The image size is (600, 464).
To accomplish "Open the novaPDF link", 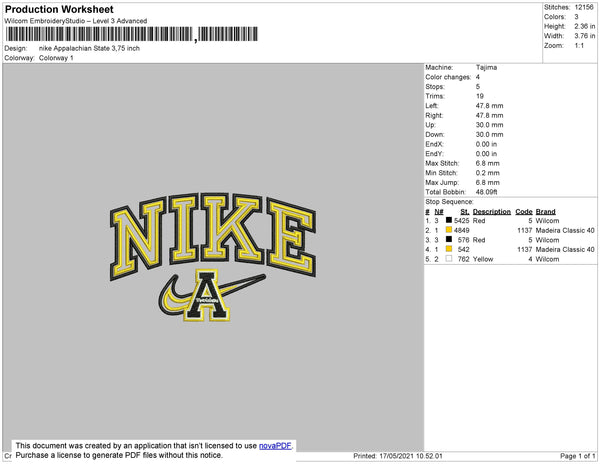I will point(275,446).
